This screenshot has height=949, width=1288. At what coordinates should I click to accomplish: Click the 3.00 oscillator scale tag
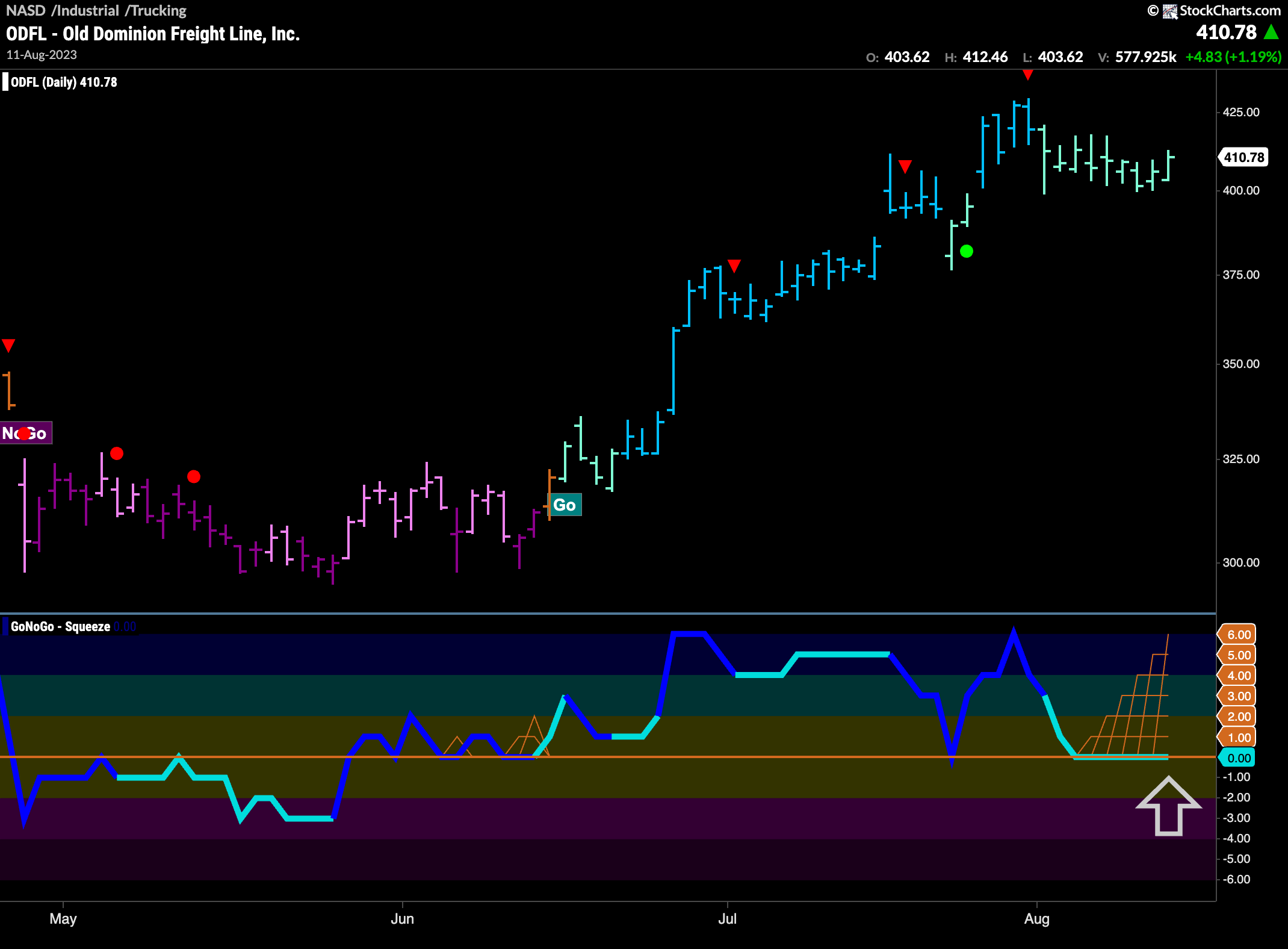1237,696
